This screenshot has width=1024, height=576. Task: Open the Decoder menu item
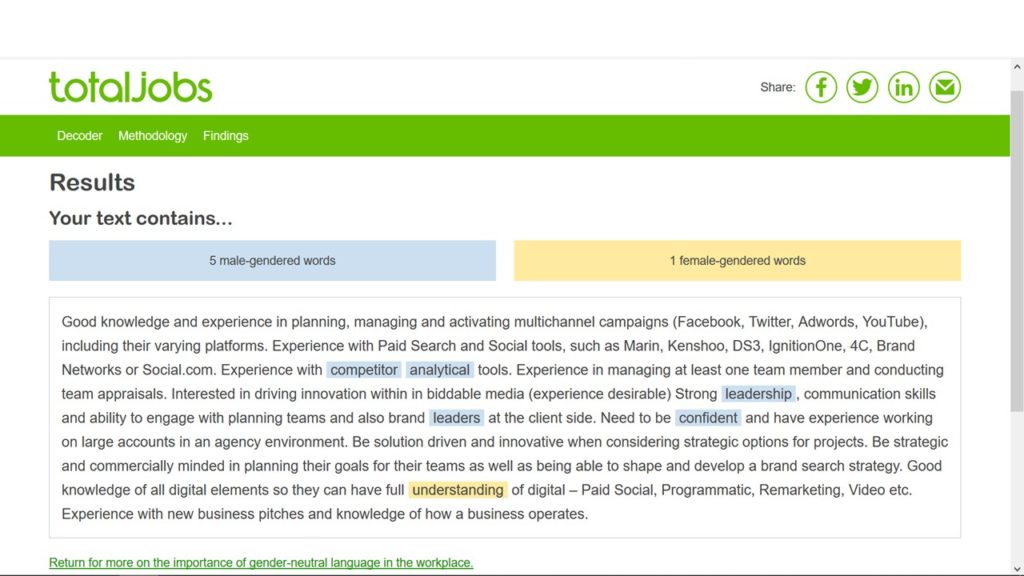tap(80, 136)
